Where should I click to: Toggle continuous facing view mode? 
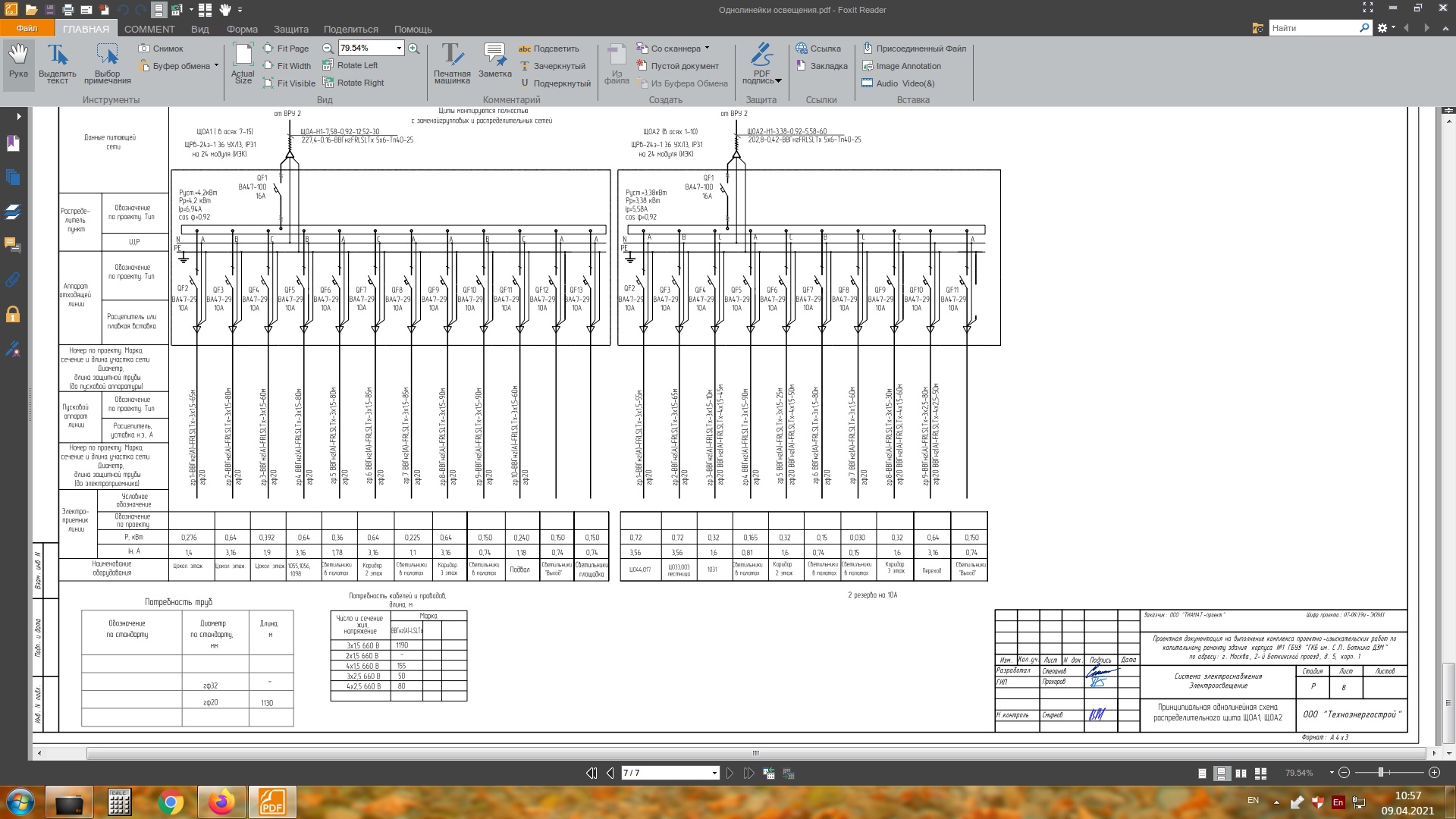(x=1260, y=773)
